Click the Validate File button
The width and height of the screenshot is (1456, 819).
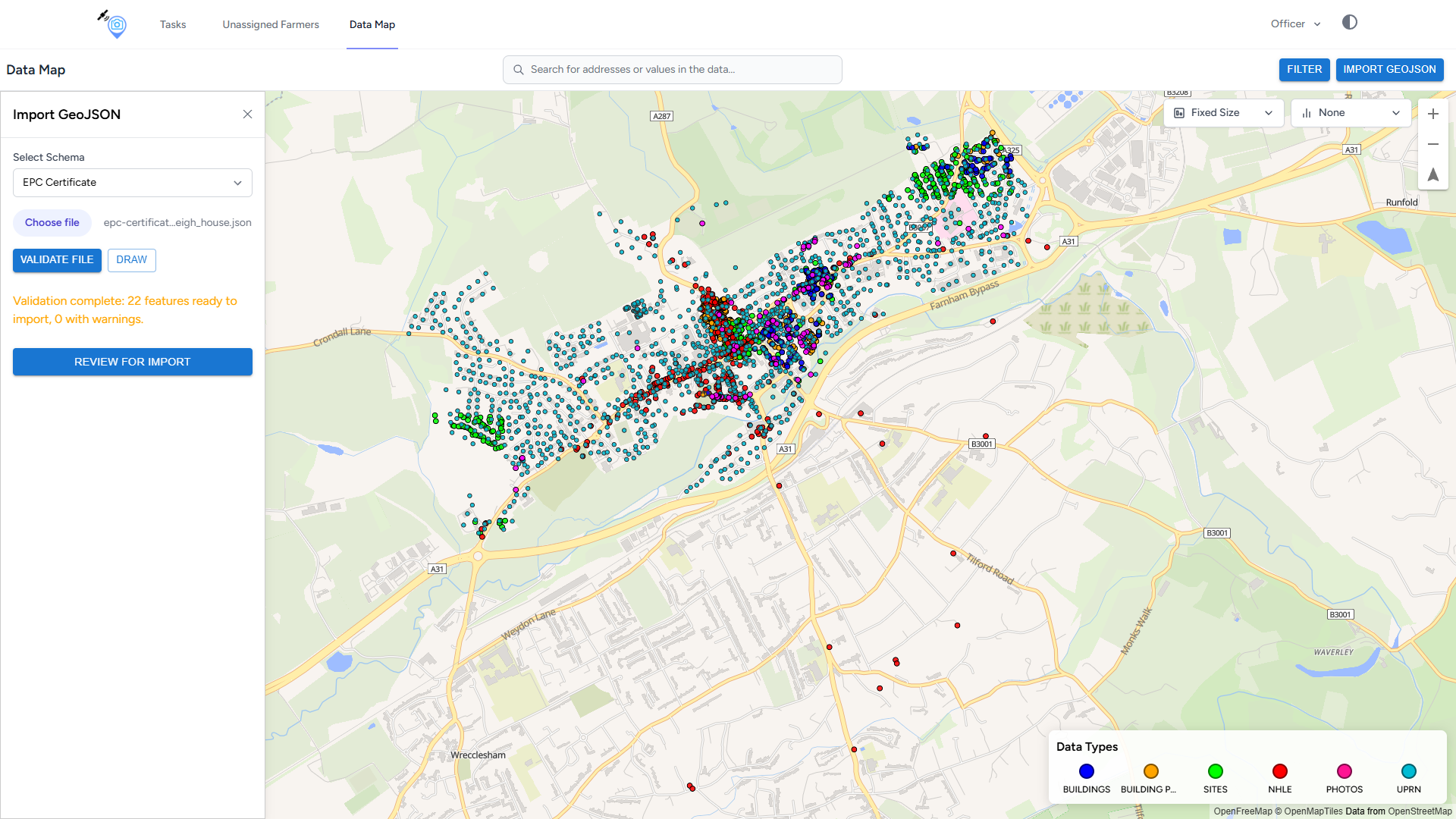click(57, 260)
